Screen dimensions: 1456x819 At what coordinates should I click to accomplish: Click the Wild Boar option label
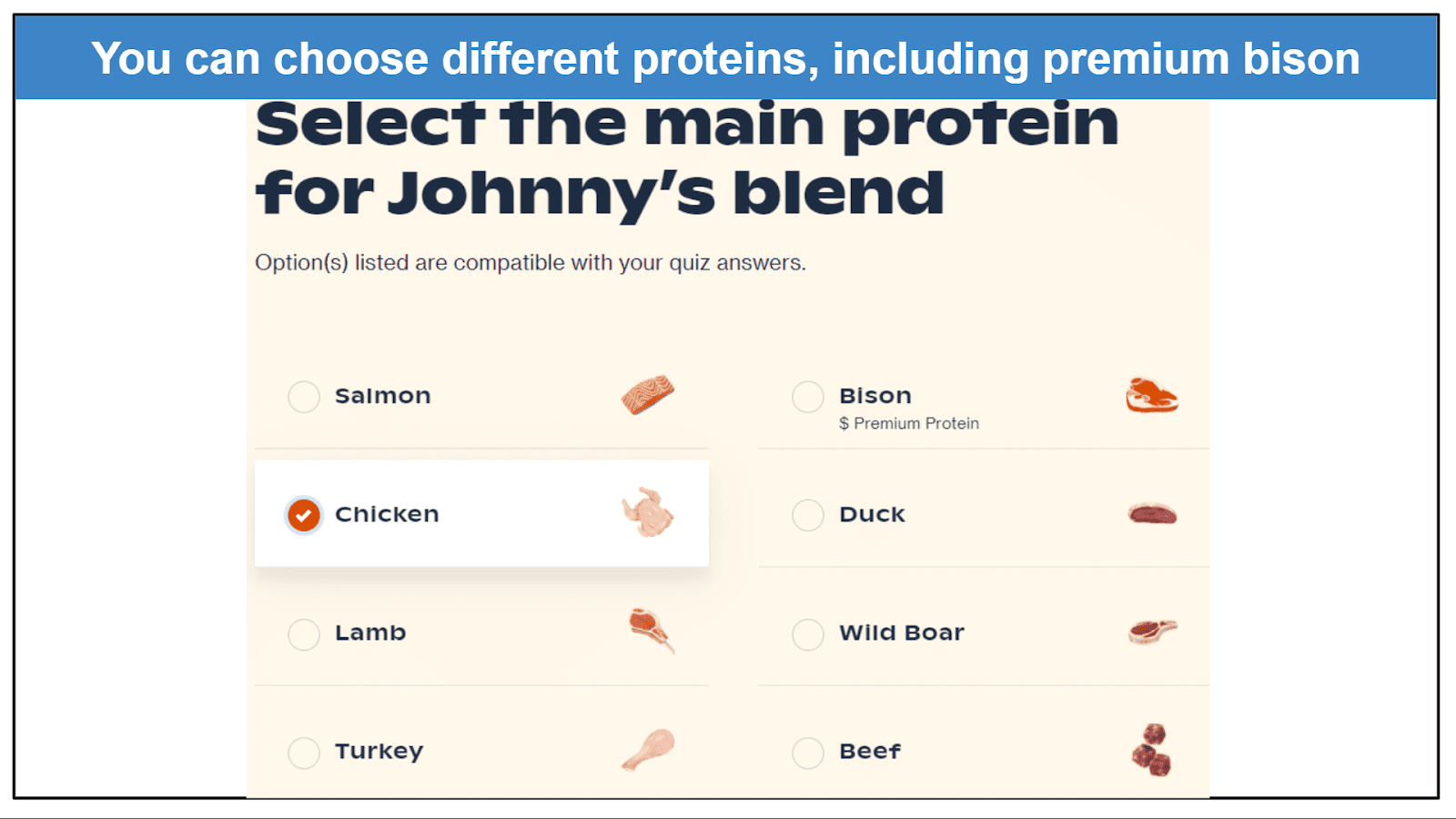click(x=902, y=632)
